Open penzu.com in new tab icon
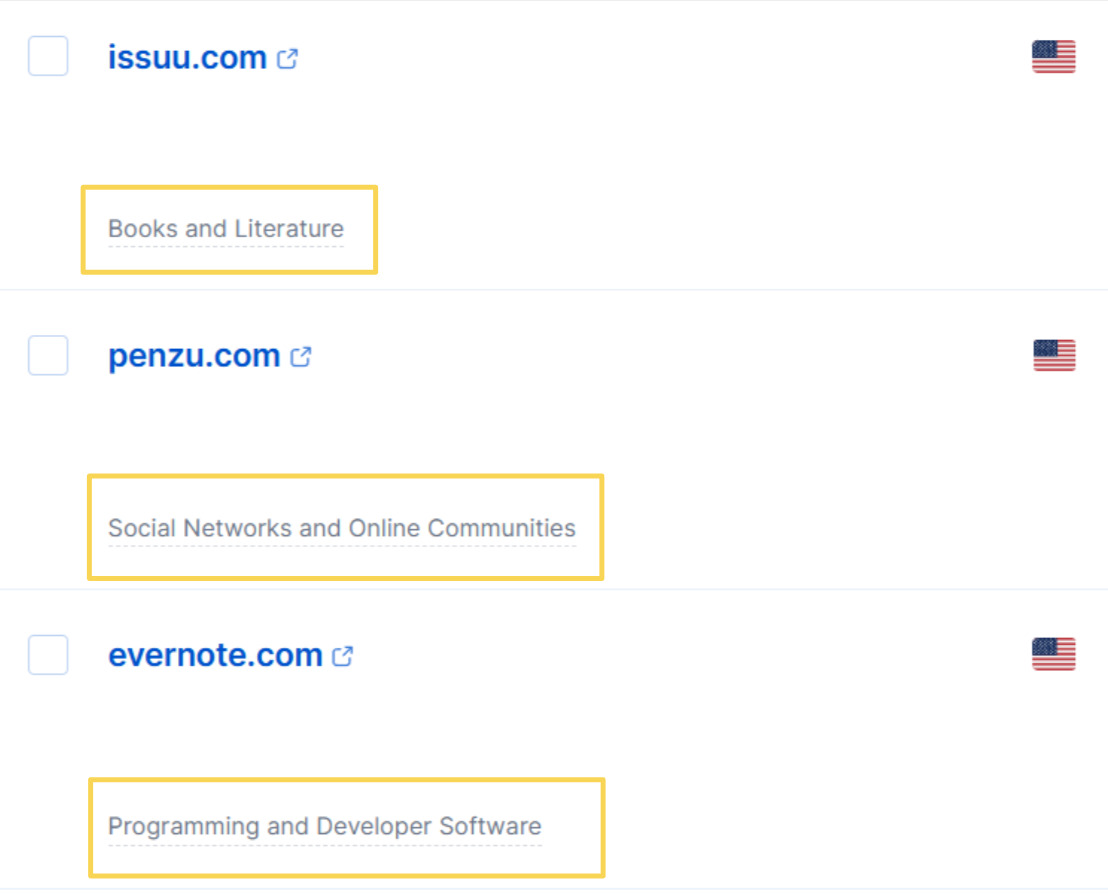Image resolution: width=1108 pixels, height=894 pixels. 301,357
